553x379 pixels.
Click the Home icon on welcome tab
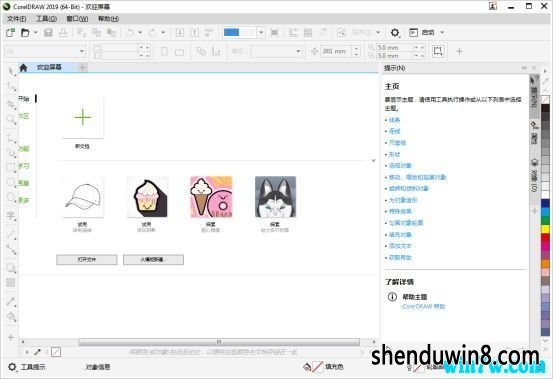[x=23, y=68]
